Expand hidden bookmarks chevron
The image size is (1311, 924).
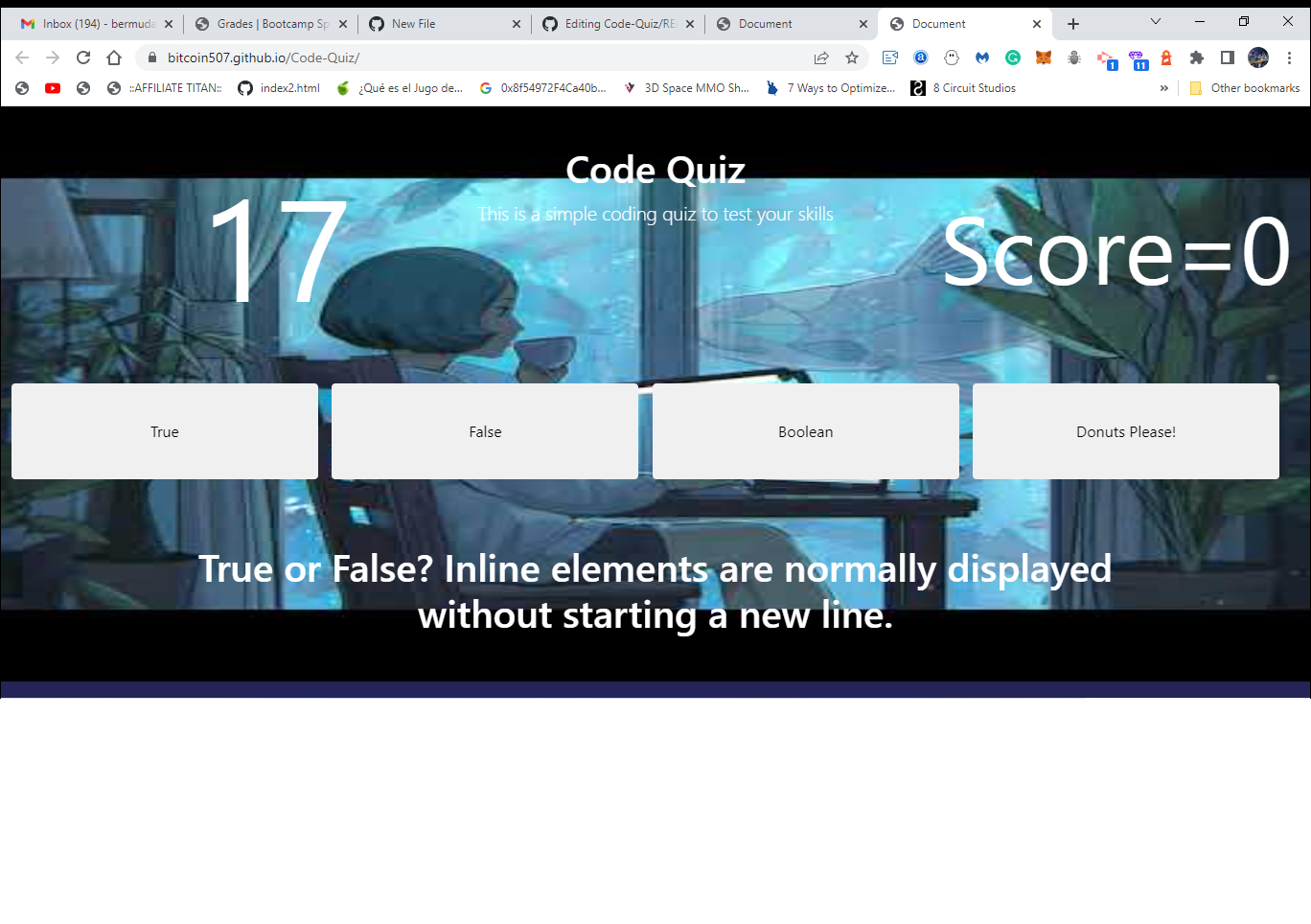(x=1164, y=88)
